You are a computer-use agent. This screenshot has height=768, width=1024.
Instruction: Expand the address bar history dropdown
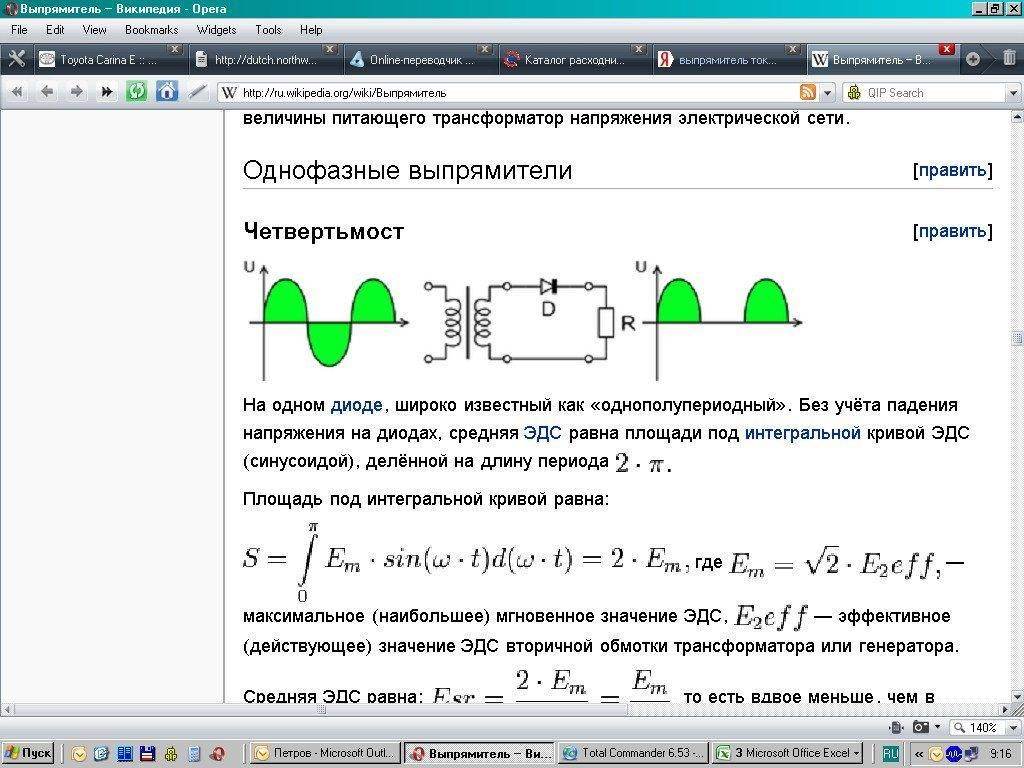click(828, 93)
